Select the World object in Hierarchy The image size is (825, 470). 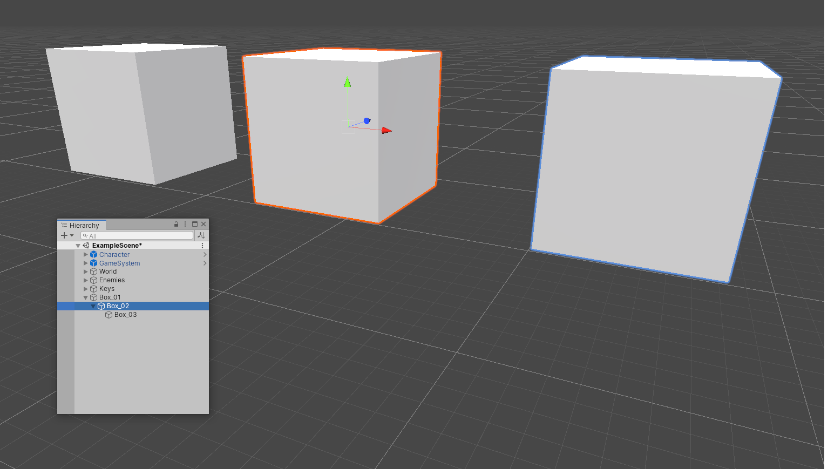107,272
